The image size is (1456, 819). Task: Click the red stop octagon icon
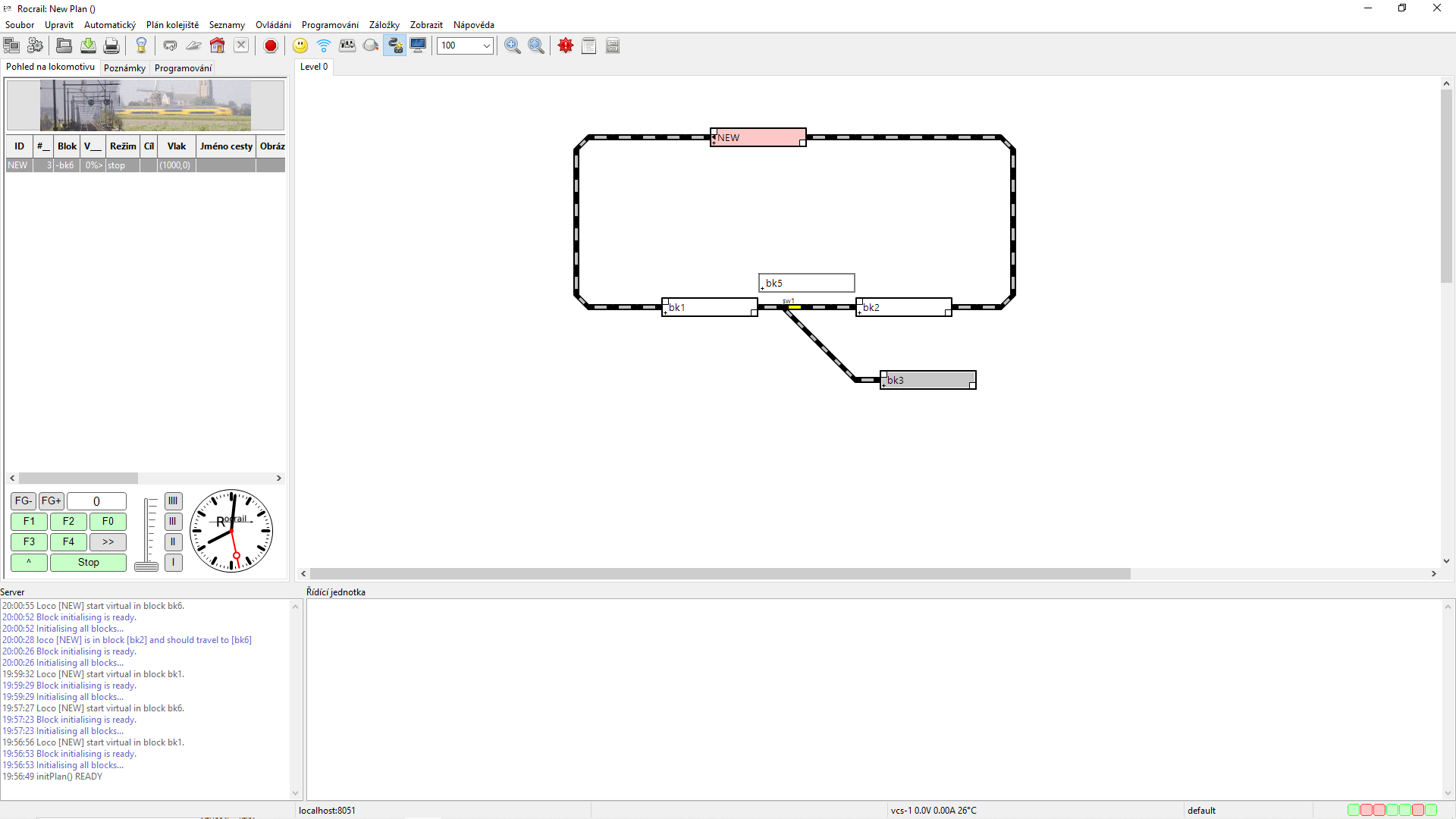[x=270, y=45]
